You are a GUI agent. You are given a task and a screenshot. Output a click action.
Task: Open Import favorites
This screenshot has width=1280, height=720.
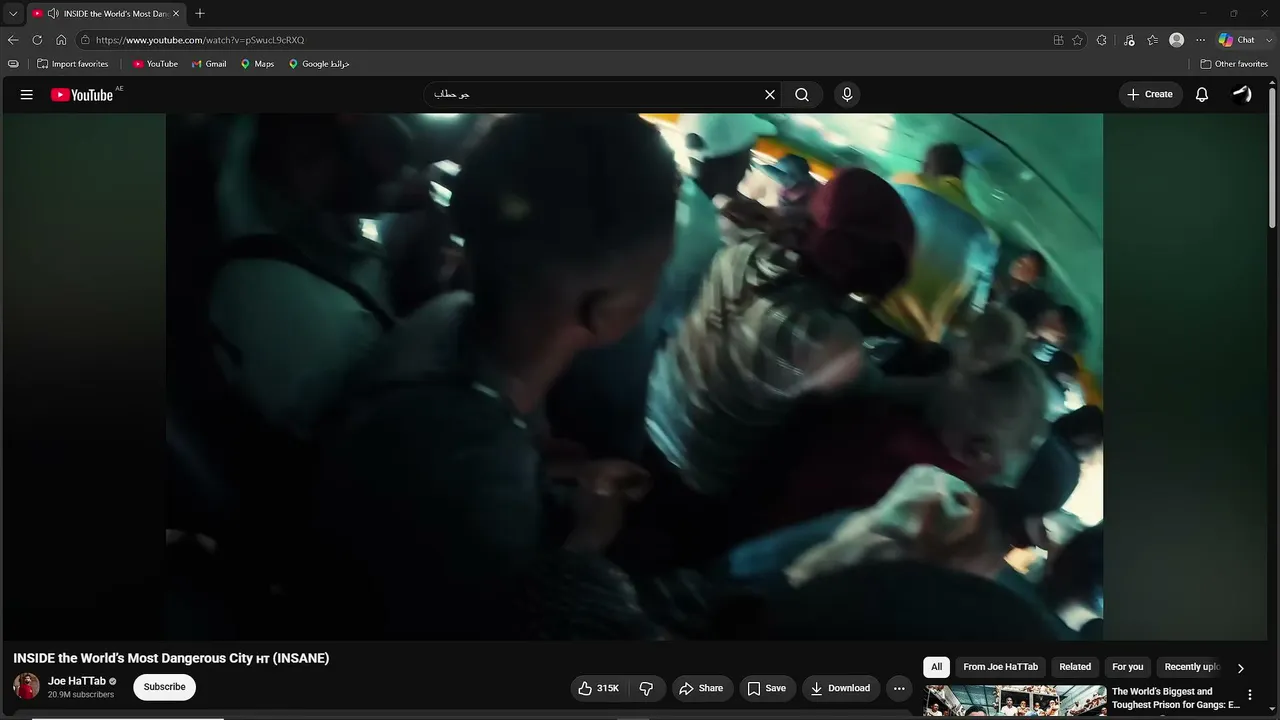click(x=72, y=64)
